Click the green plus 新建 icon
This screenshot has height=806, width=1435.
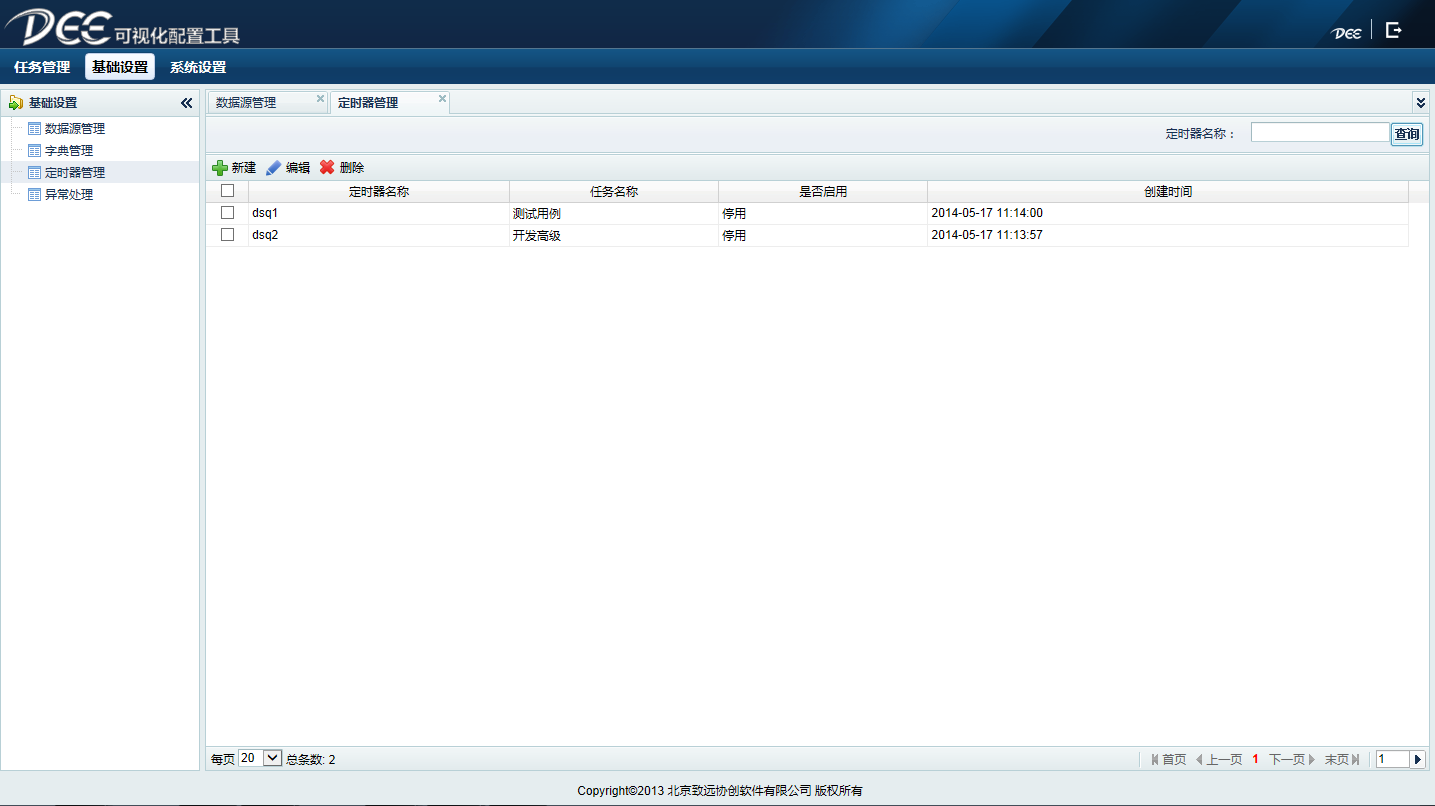tap(220, 168)
